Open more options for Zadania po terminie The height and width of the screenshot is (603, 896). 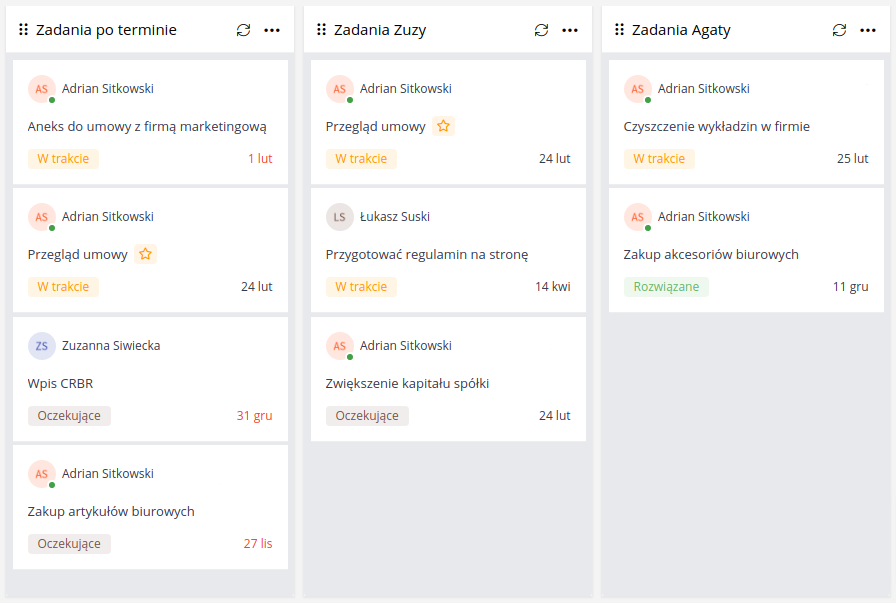coord(272,30)
